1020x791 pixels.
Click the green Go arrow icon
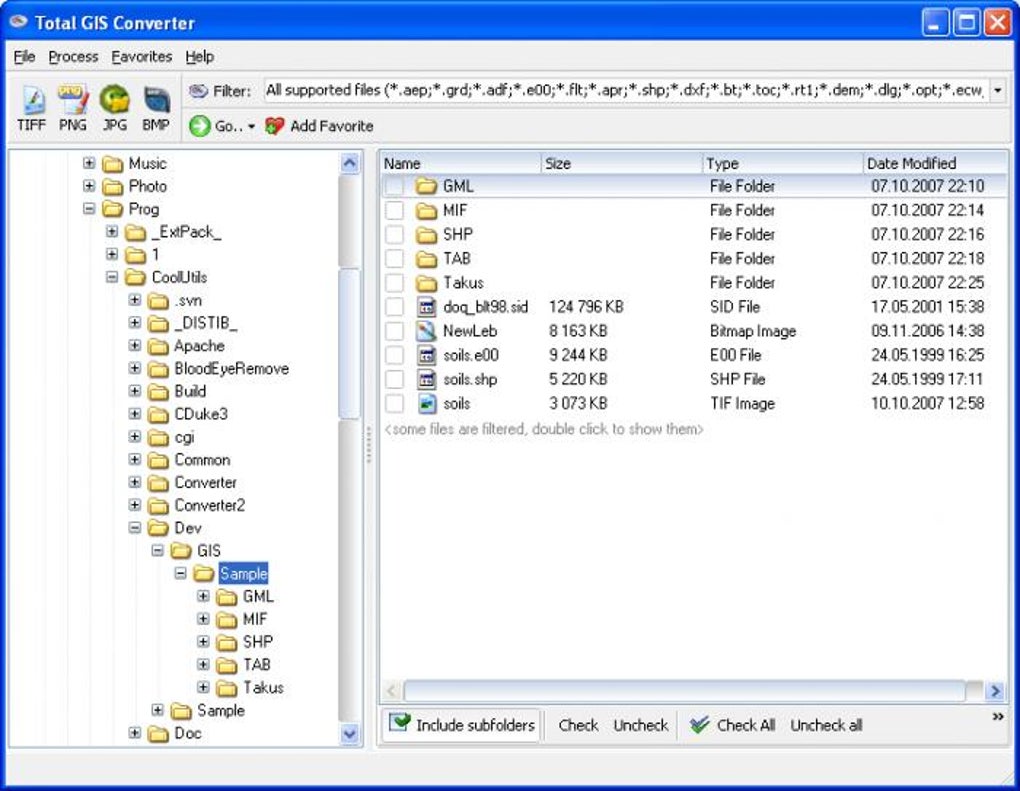(x=200, y=126)
